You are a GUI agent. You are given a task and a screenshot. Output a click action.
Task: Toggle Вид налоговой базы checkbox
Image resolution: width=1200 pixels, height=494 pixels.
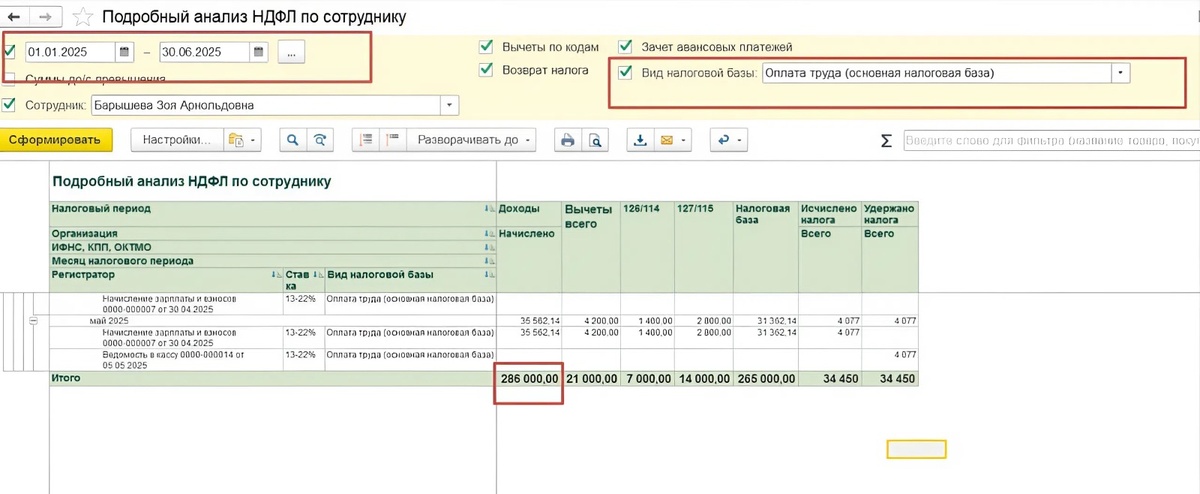click(626, 72)
